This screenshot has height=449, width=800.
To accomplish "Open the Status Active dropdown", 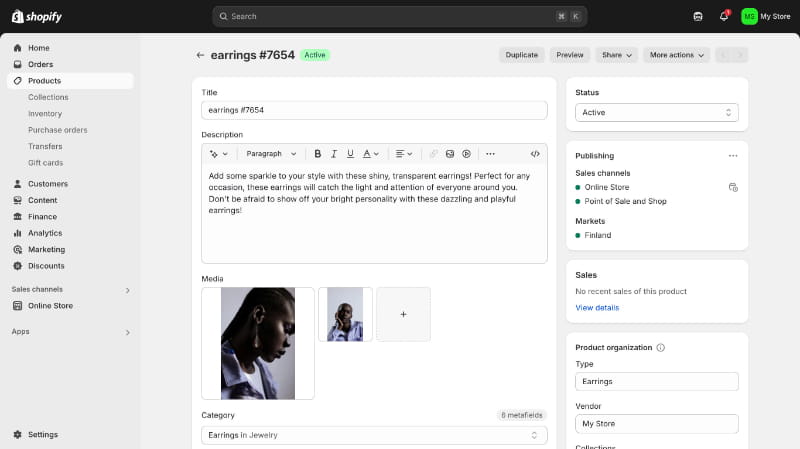I will 657,112.
